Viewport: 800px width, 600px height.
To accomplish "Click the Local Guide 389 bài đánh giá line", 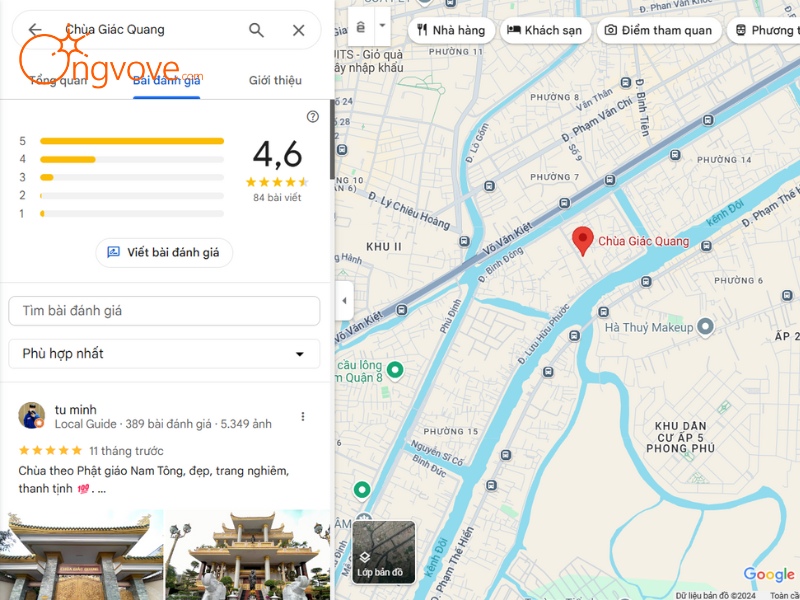I will (163, 424).
